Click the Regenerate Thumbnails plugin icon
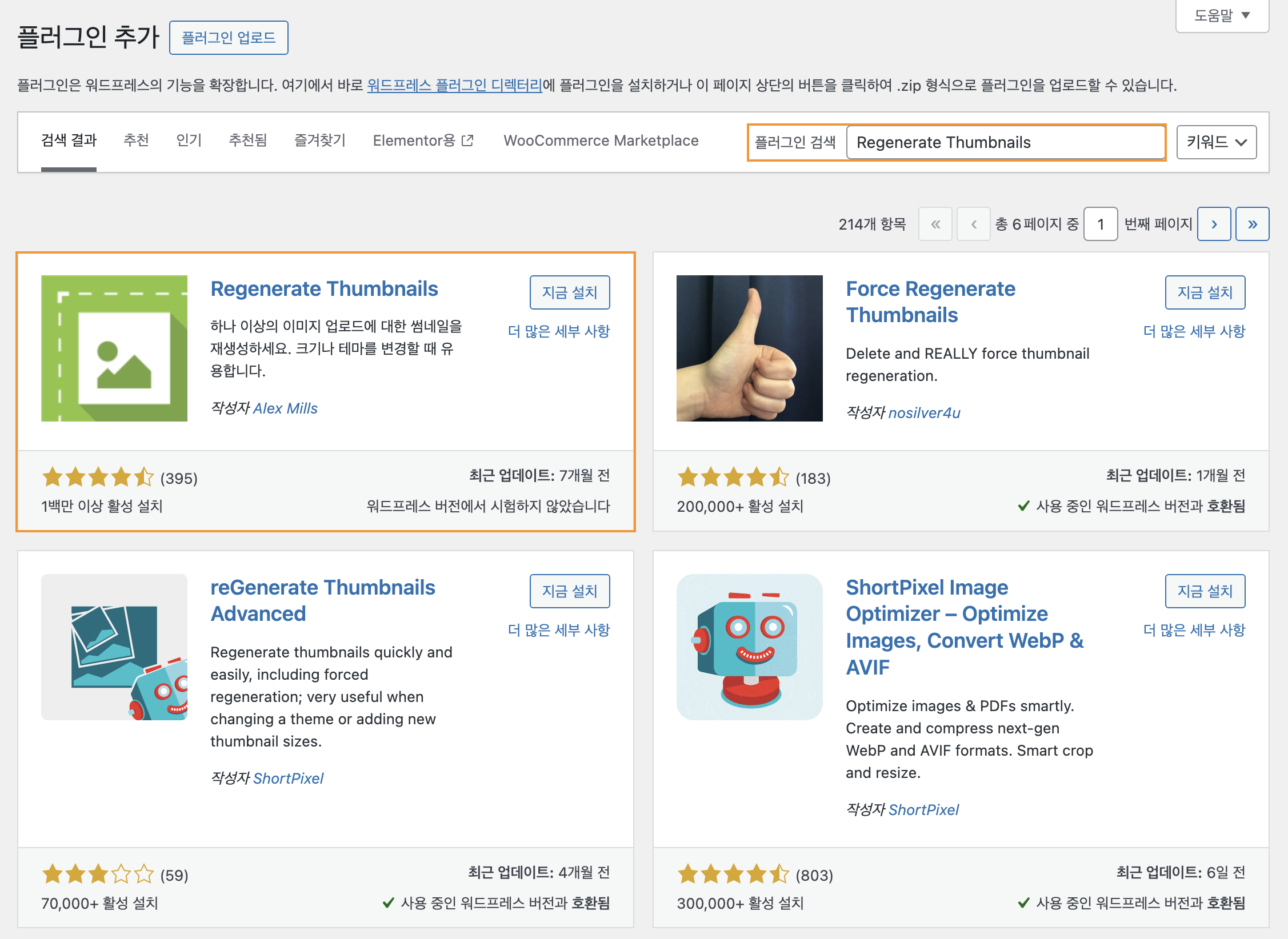Screen dimensions: 1288x939 114,348
